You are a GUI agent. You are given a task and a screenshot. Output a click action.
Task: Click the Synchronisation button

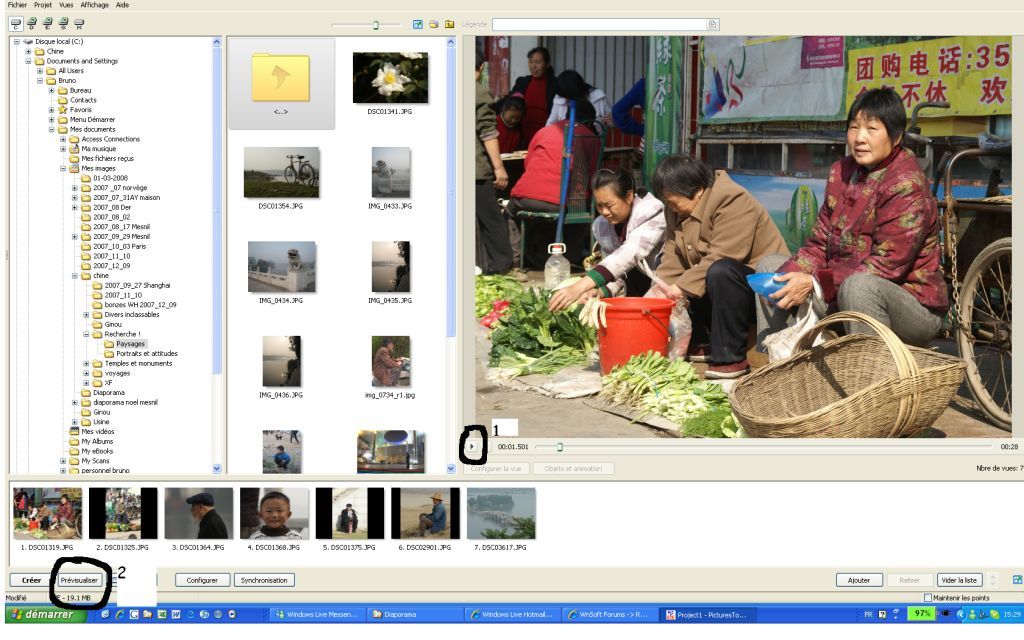(264, 580)
